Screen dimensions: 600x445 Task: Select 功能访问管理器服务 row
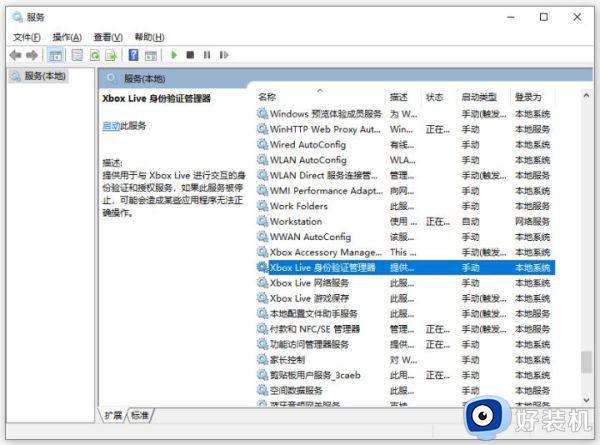click(406, 344)
